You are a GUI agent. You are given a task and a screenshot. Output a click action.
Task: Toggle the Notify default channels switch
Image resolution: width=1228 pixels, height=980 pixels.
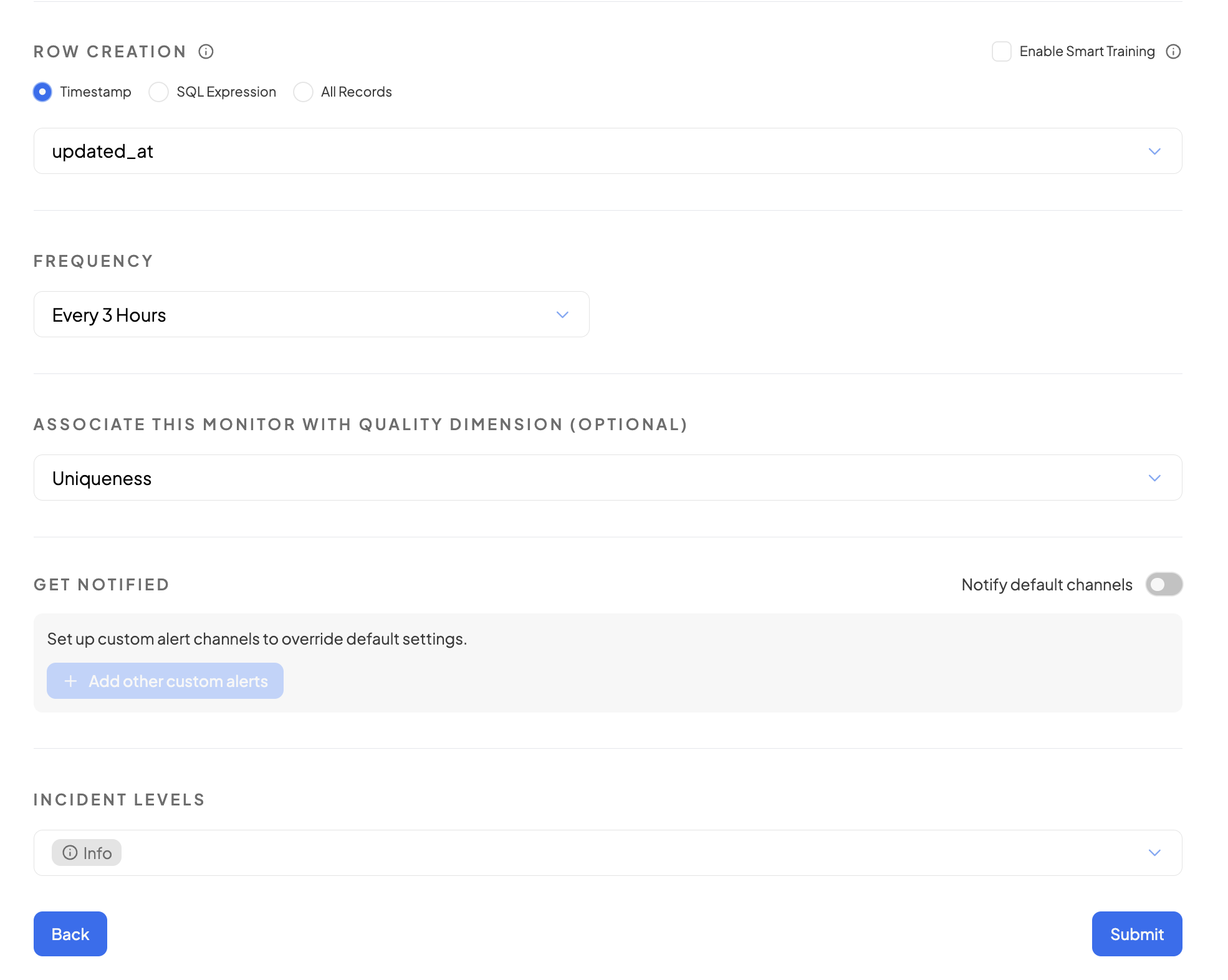coord(1163,585)
